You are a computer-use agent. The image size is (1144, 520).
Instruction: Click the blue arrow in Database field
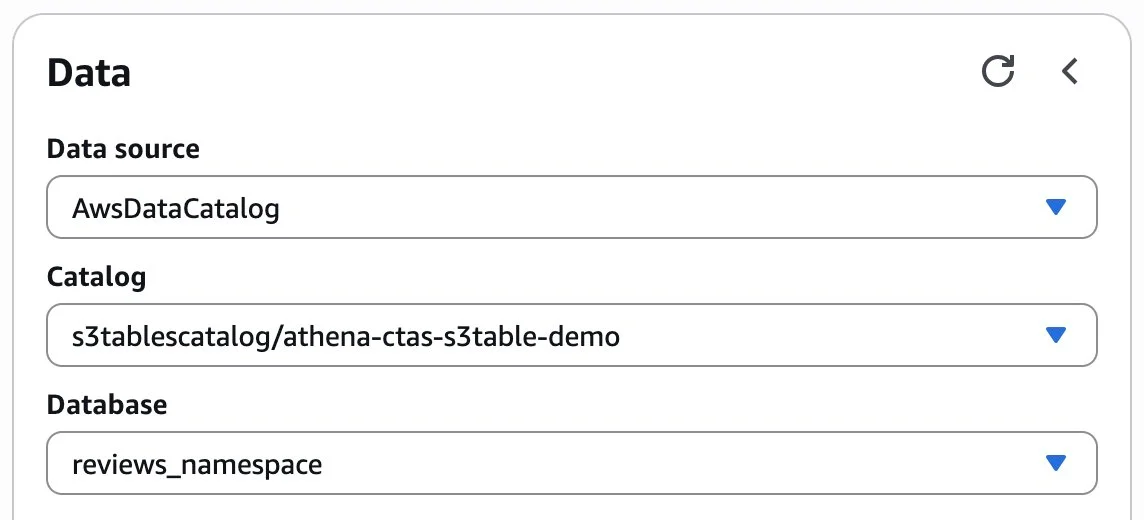point(1056,463)
